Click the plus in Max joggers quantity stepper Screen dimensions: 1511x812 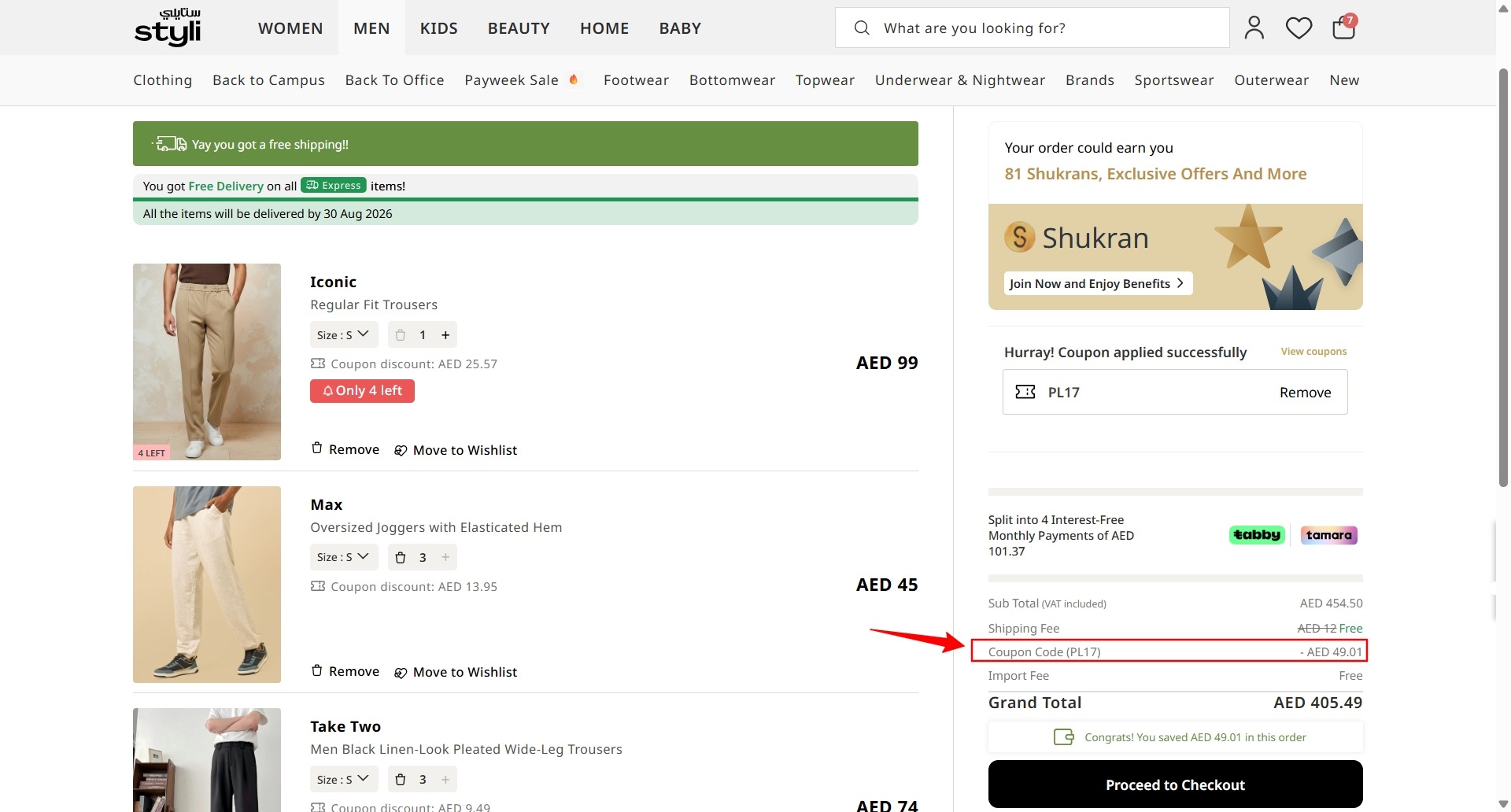(x=445, y=558)
